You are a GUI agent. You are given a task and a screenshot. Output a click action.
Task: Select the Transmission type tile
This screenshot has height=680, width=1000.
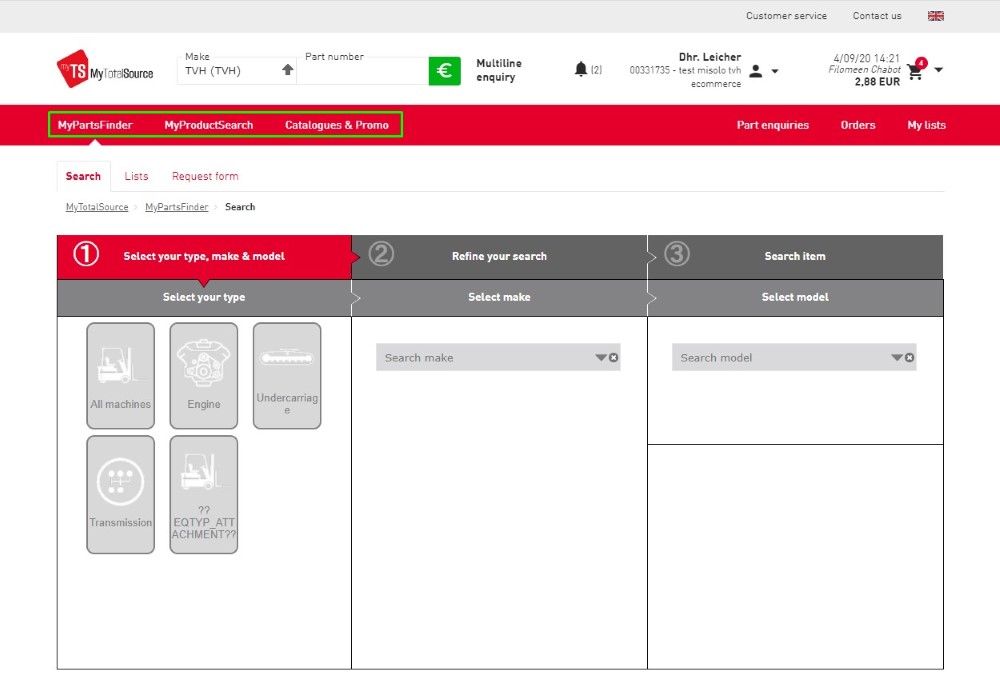(121, 494)
